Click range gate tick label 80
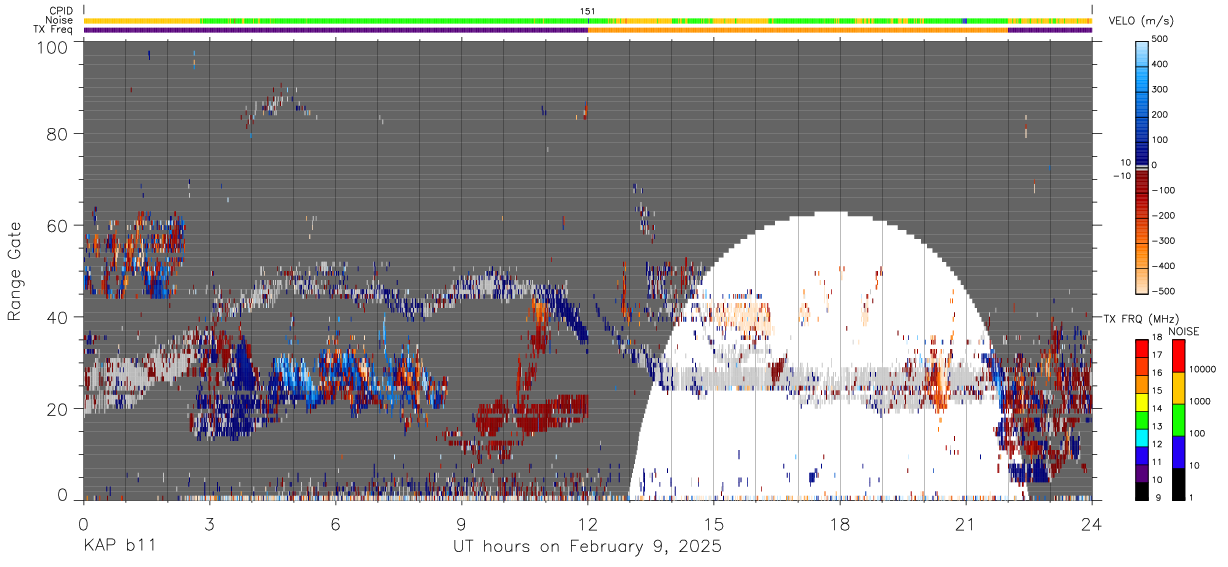Viewport: 1228px width, 567px height. [56, 134]
